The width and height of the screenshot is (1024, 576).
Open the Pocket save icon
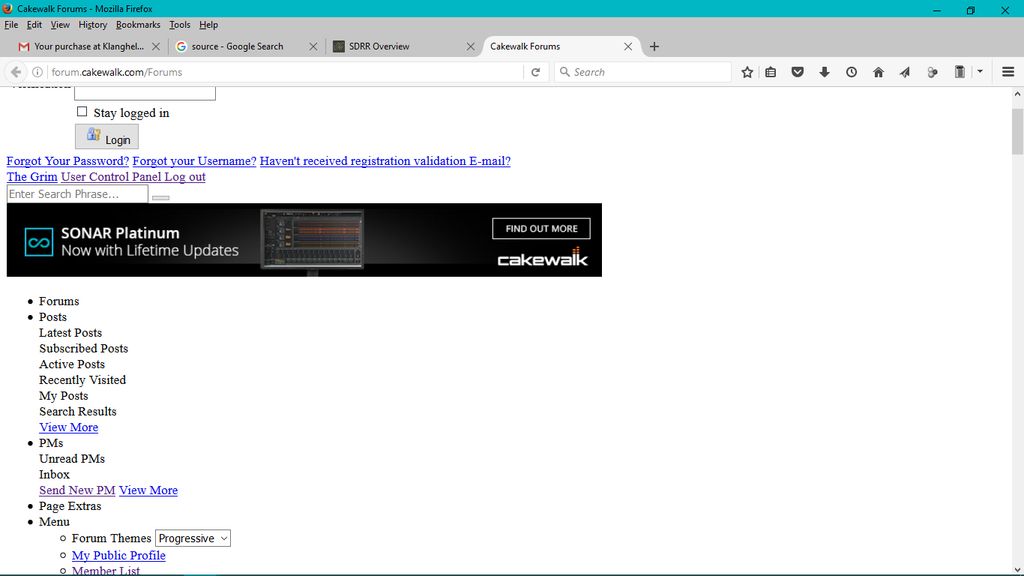pos(798,72)
